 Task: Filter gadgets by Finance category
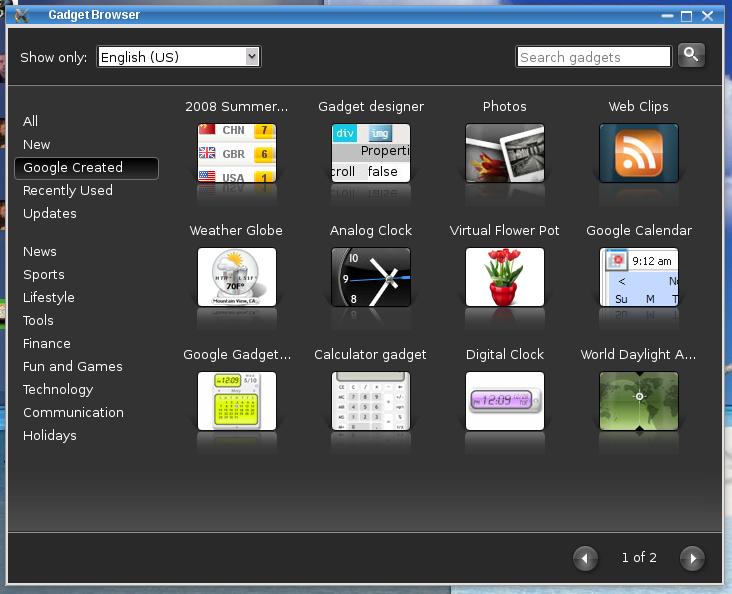coord(47,343)
